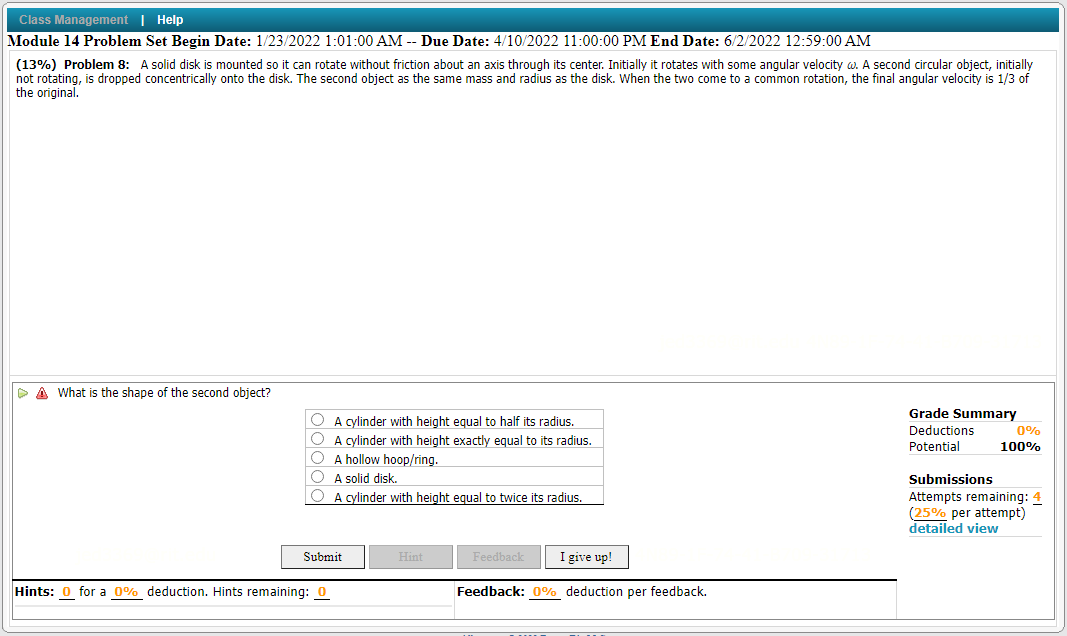Click the Feedback '0%' deduction link
The height and width of the screenshot is (636, 1067).
click(x=545, y=591)
